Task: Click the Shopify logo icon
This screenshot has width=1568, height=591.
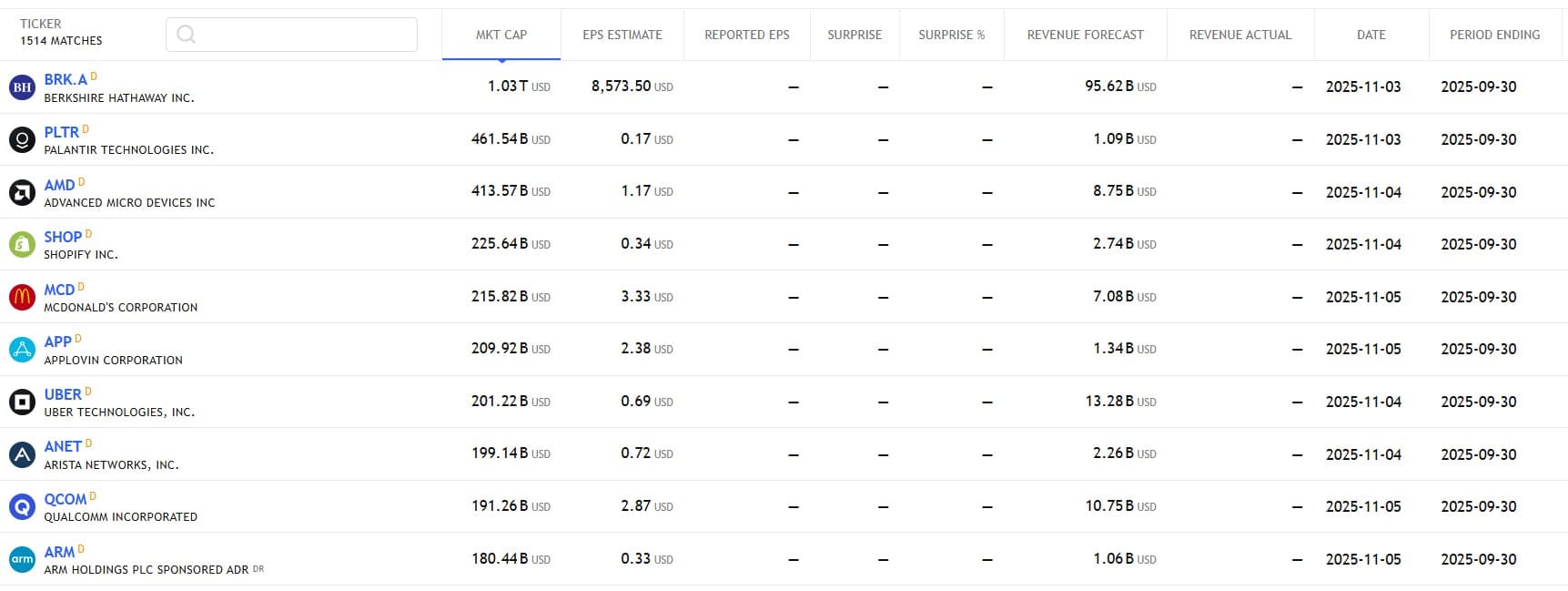Action: (x=22, y=245)
